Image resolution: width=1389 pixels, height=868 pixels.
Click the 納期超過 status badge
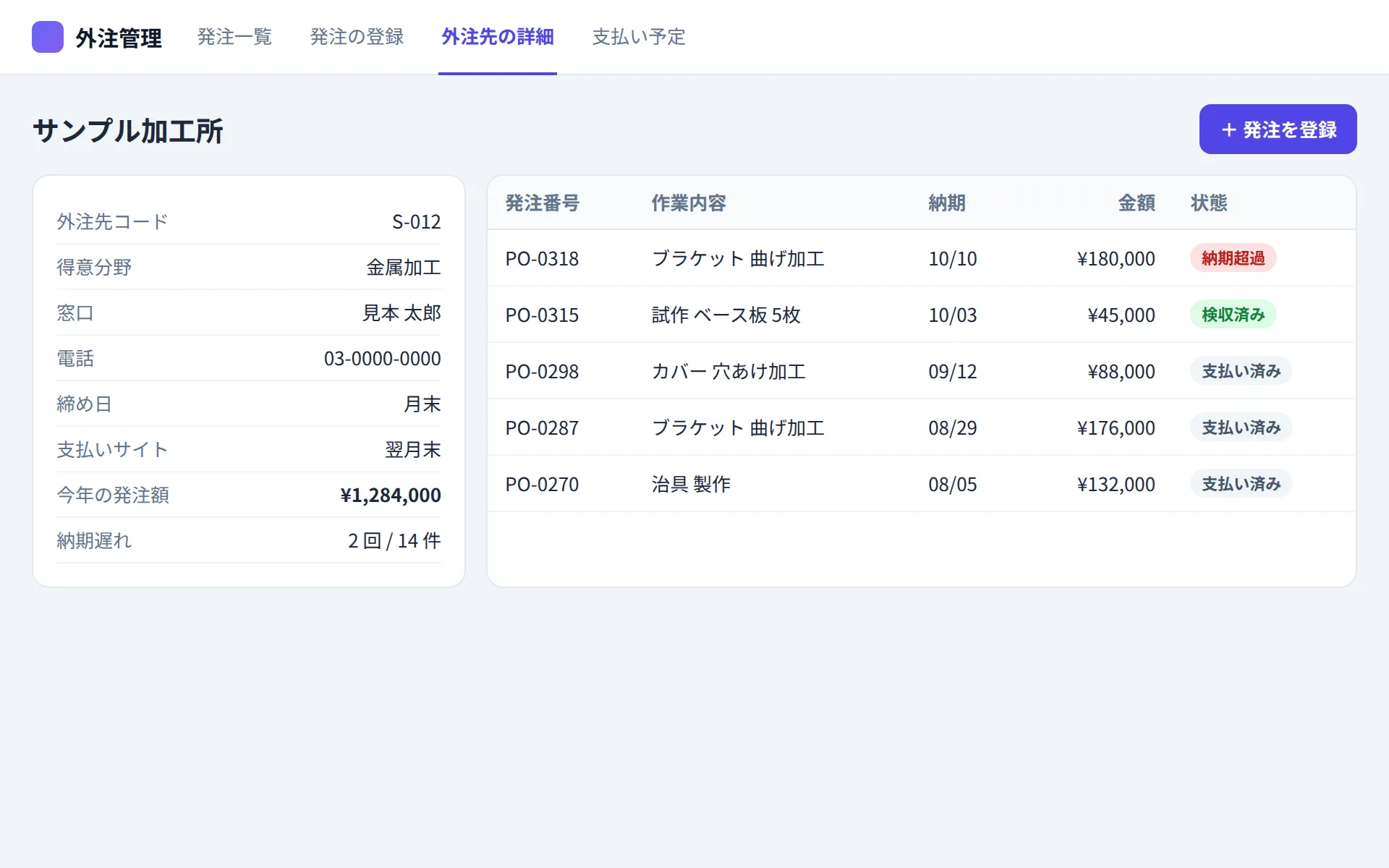pos(1233,258)
